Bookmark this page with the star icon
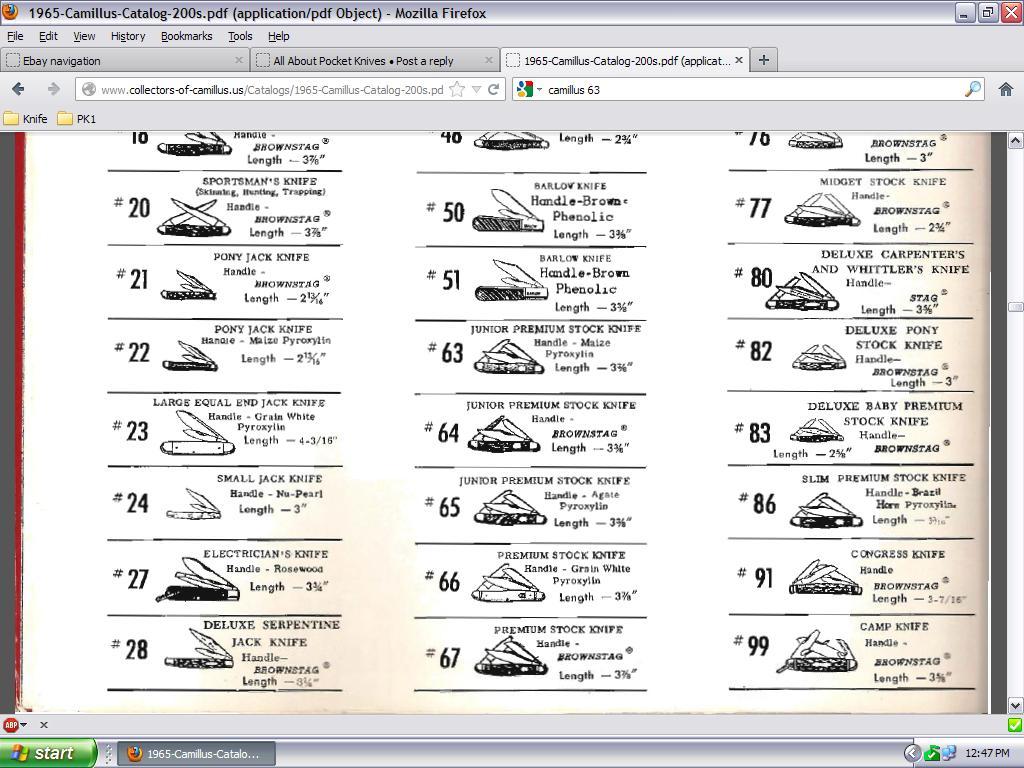1024x768 pixels. 457,89
